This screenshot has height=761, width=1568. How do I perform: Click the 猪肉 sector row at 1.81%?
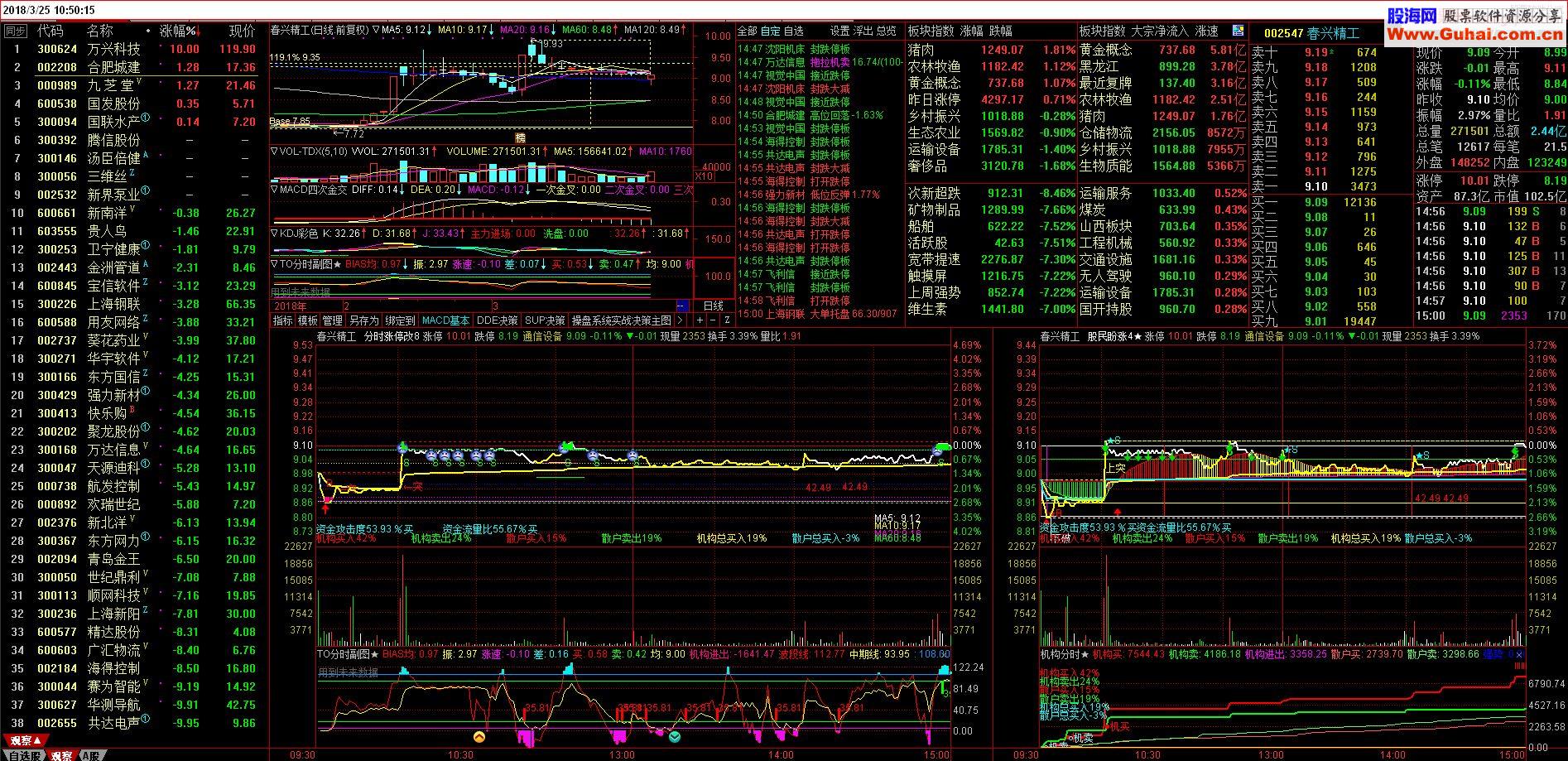991,50
